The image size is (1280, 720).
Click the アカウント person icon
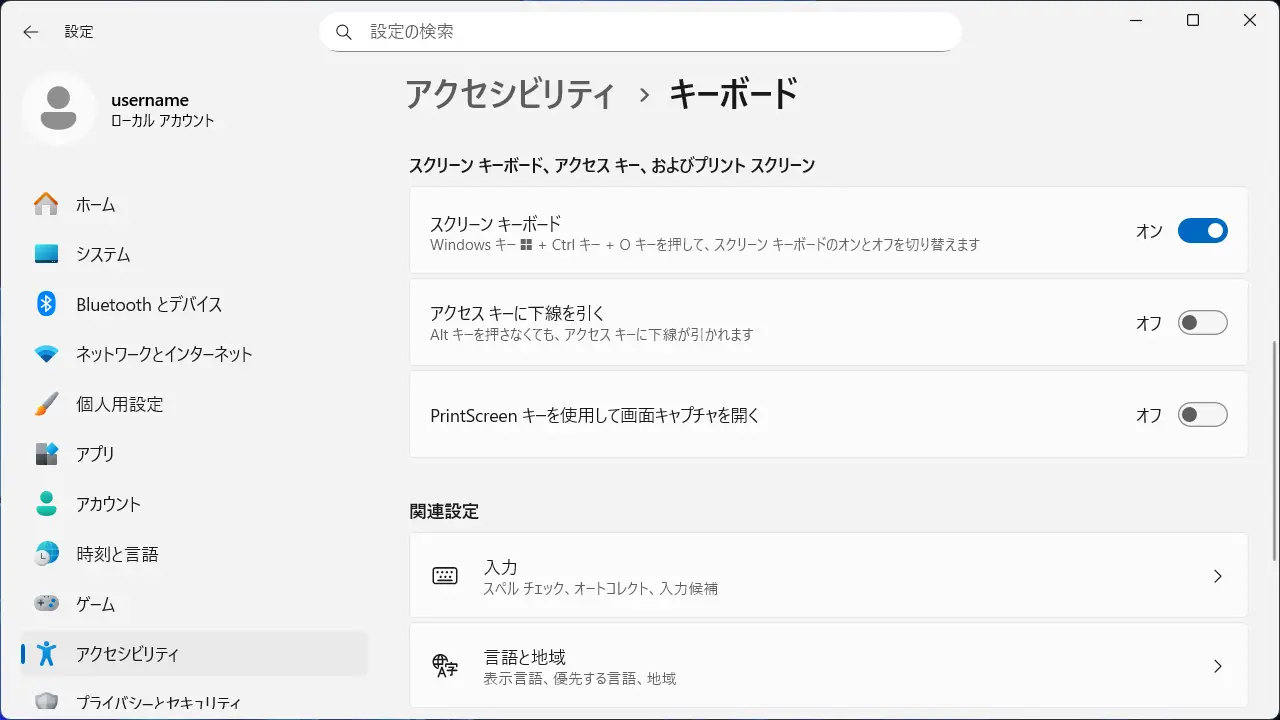coord(46,504)
